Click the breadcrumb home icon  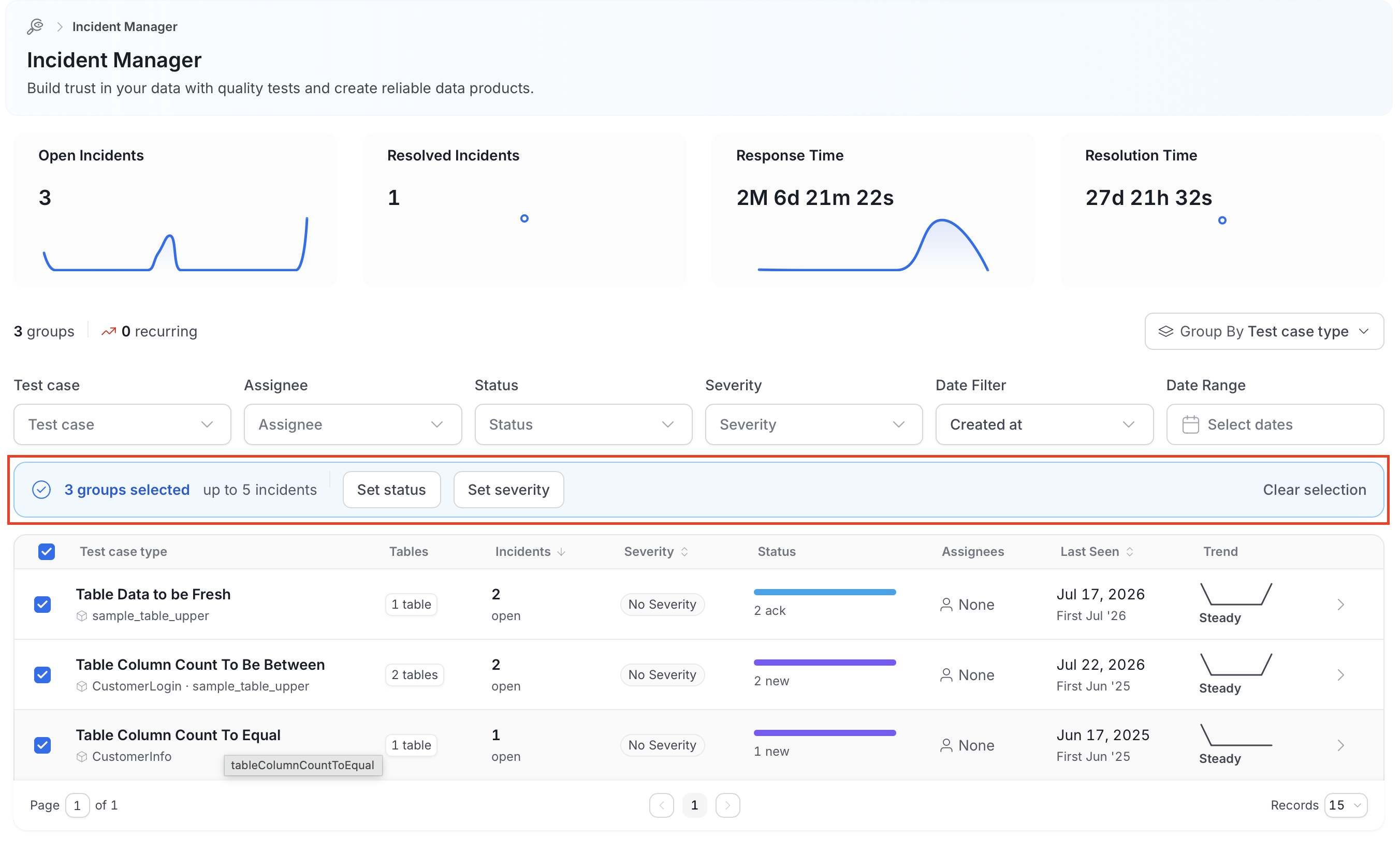coord(35,27)
